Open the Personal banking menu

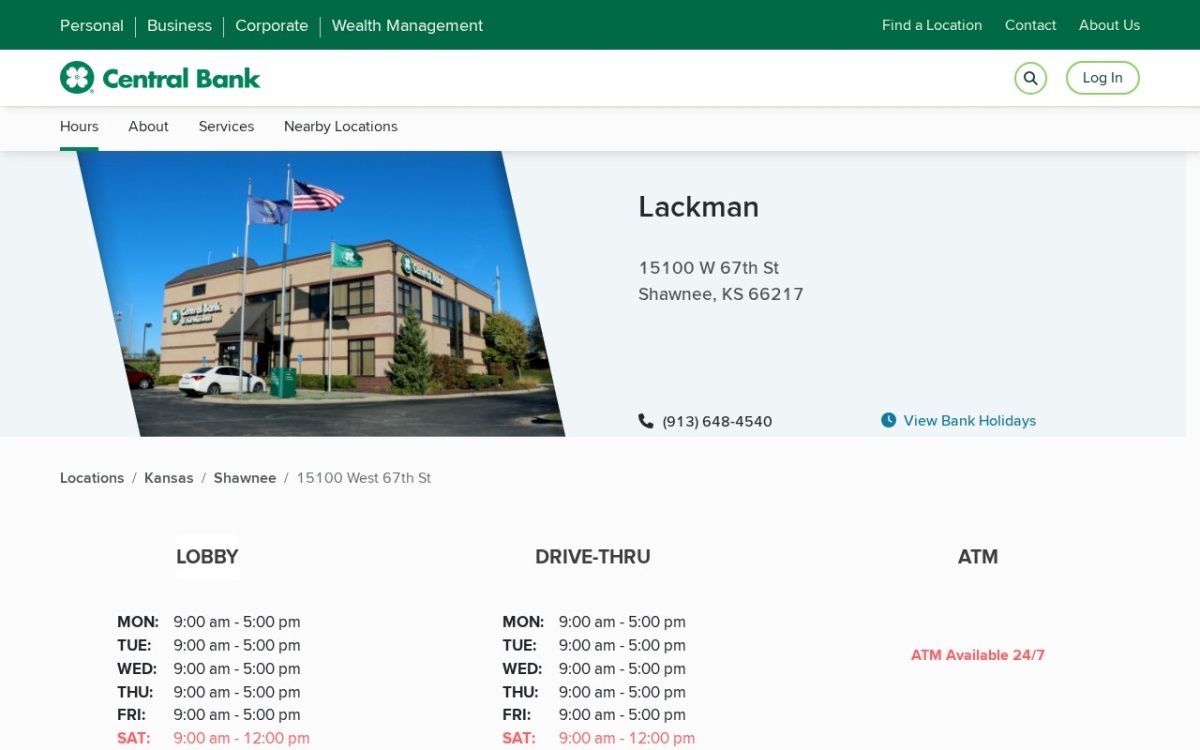(92, 25)
